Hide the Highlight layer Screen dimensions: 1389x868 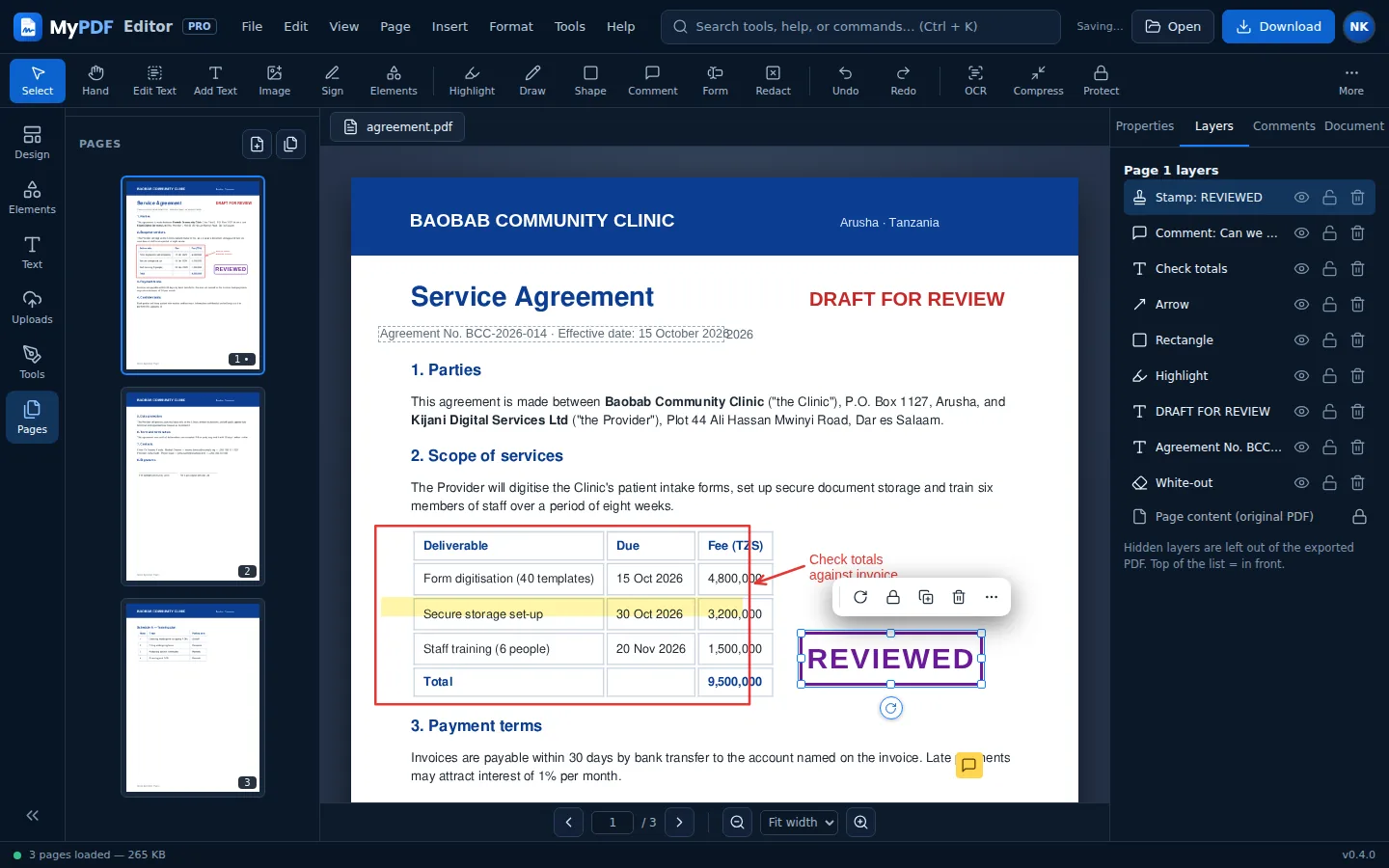point(1301,376)
